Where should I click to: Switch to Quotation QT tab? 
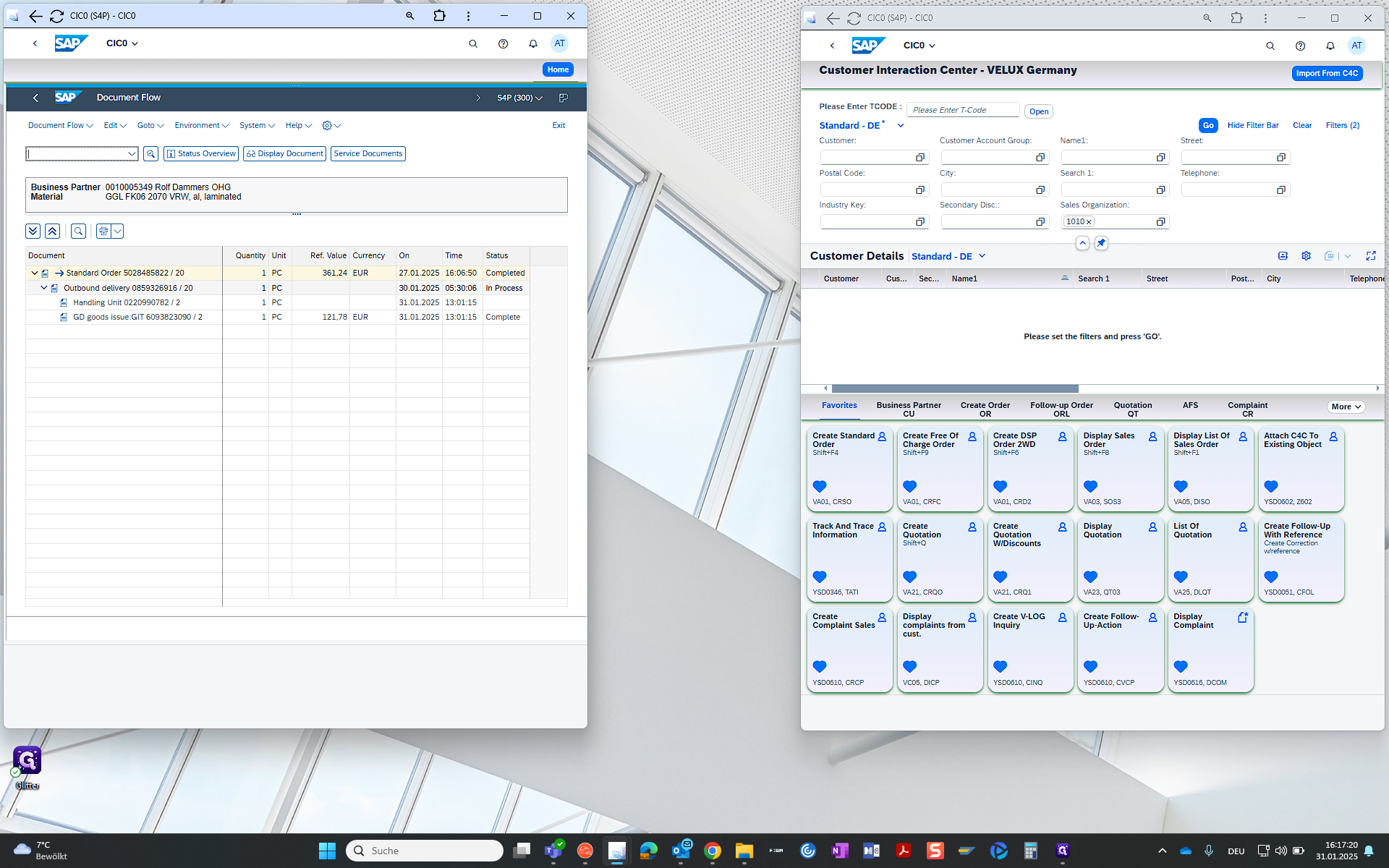coord(1132,409)
